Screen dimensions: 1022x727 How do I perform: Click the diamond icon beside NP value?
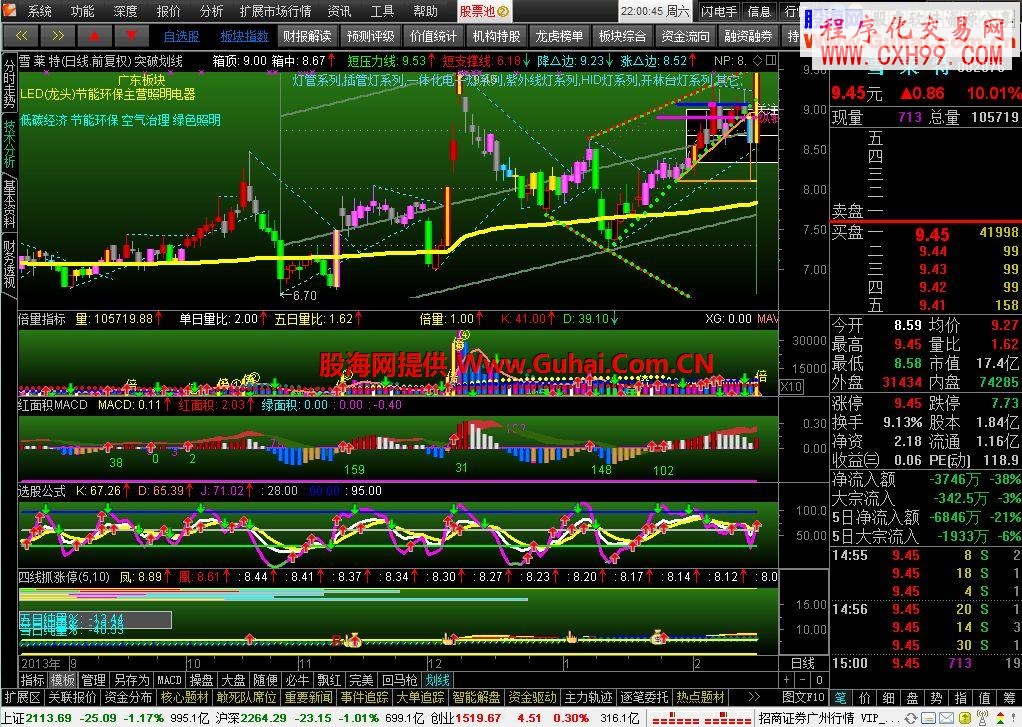click(x=756, y=61)
